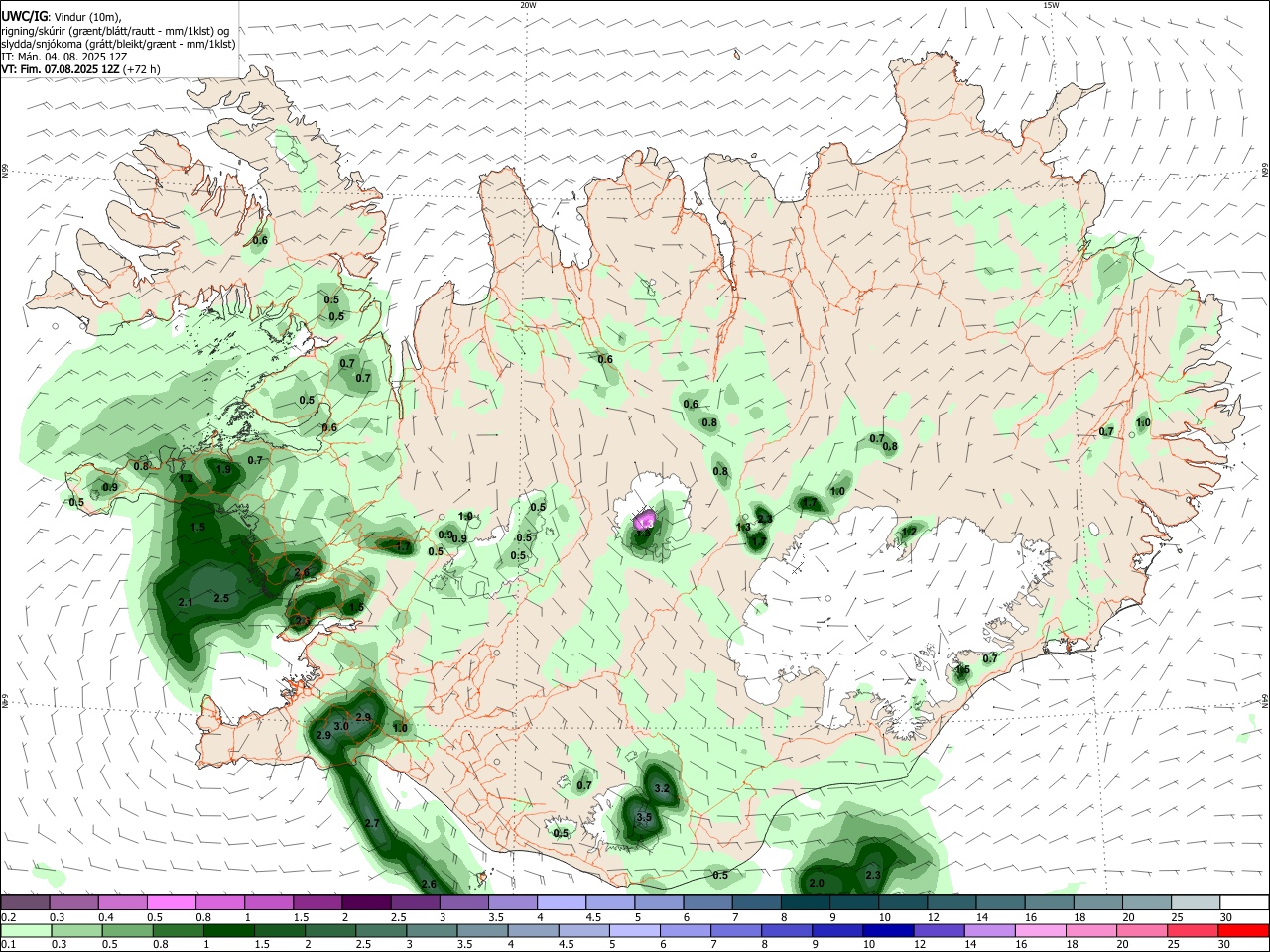Click the dark purple 2 mm snow swatch

click(x=365, y=903)
